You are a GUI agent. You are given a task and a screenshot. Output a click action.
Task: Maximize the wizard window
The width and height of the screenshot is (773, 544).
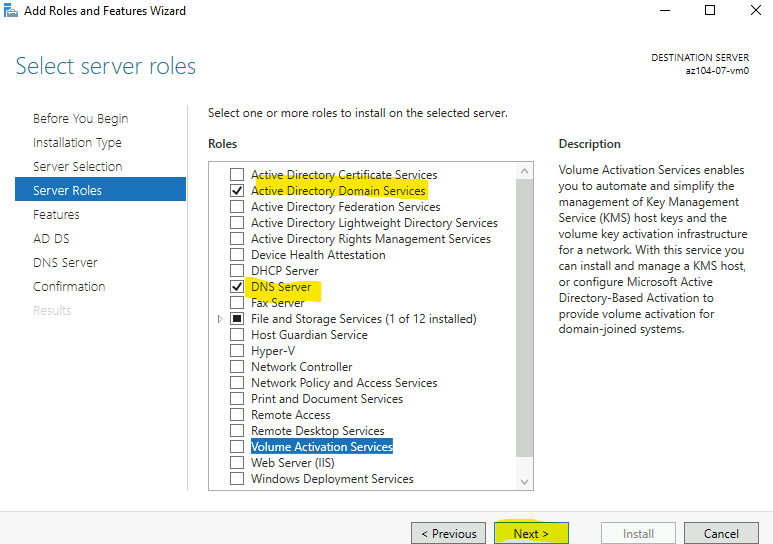tap(710, 10)
